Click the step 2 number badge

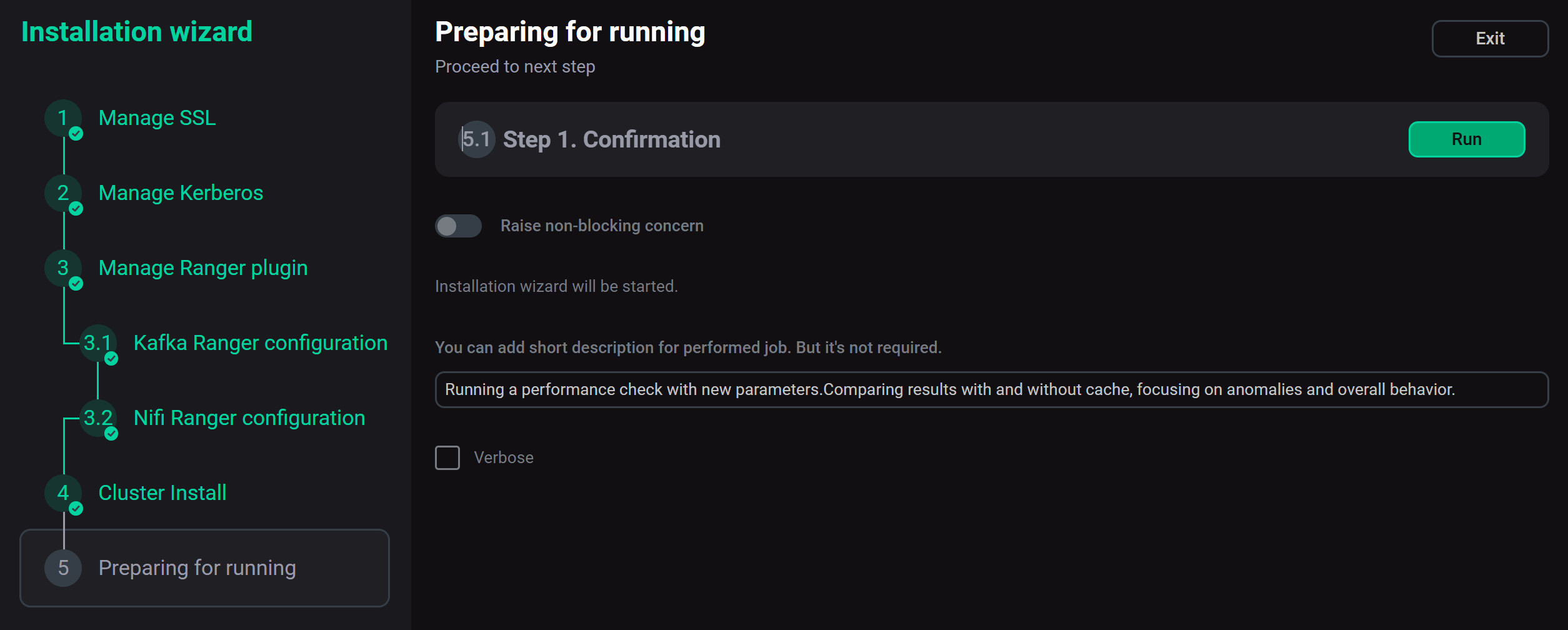(63, 193)
